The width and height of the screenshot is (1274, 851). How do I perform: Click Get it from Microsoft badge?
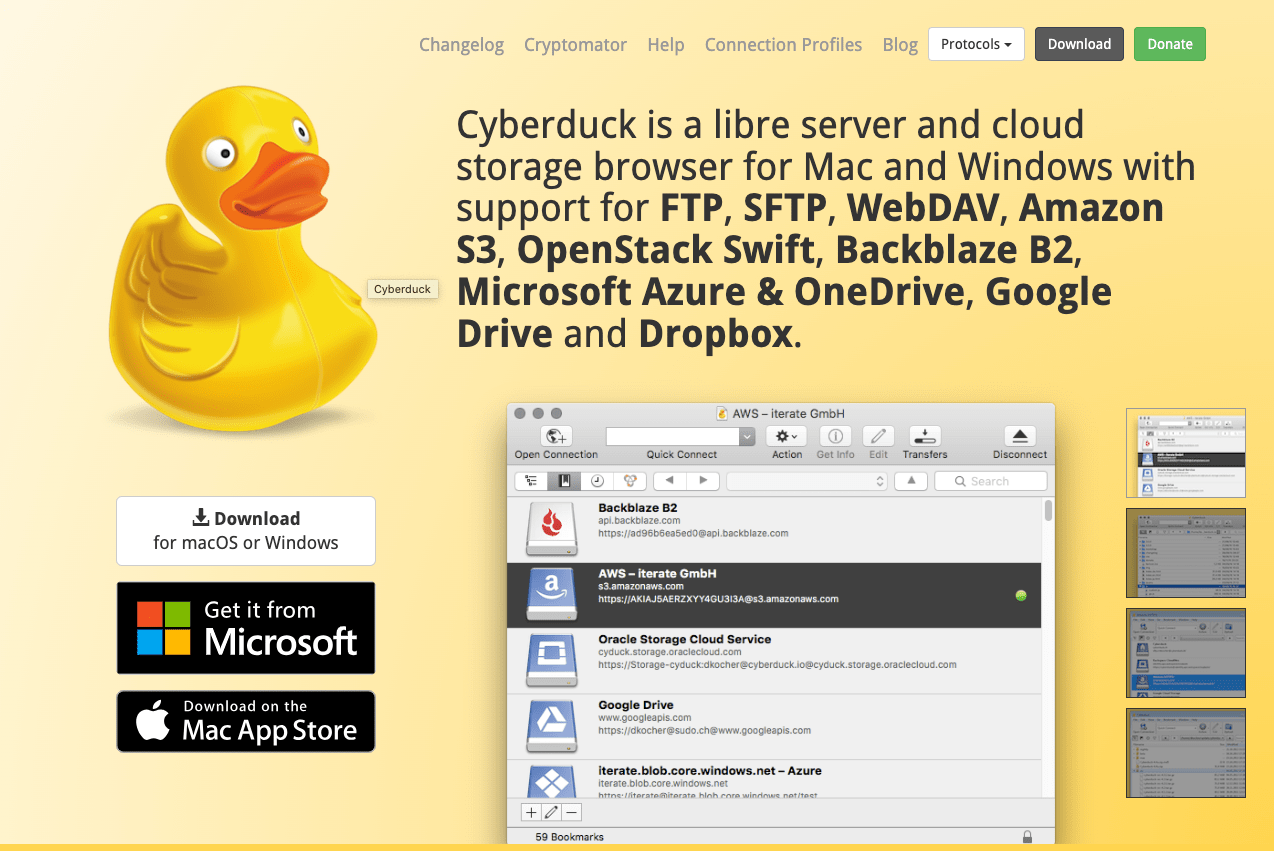(246, 628)
